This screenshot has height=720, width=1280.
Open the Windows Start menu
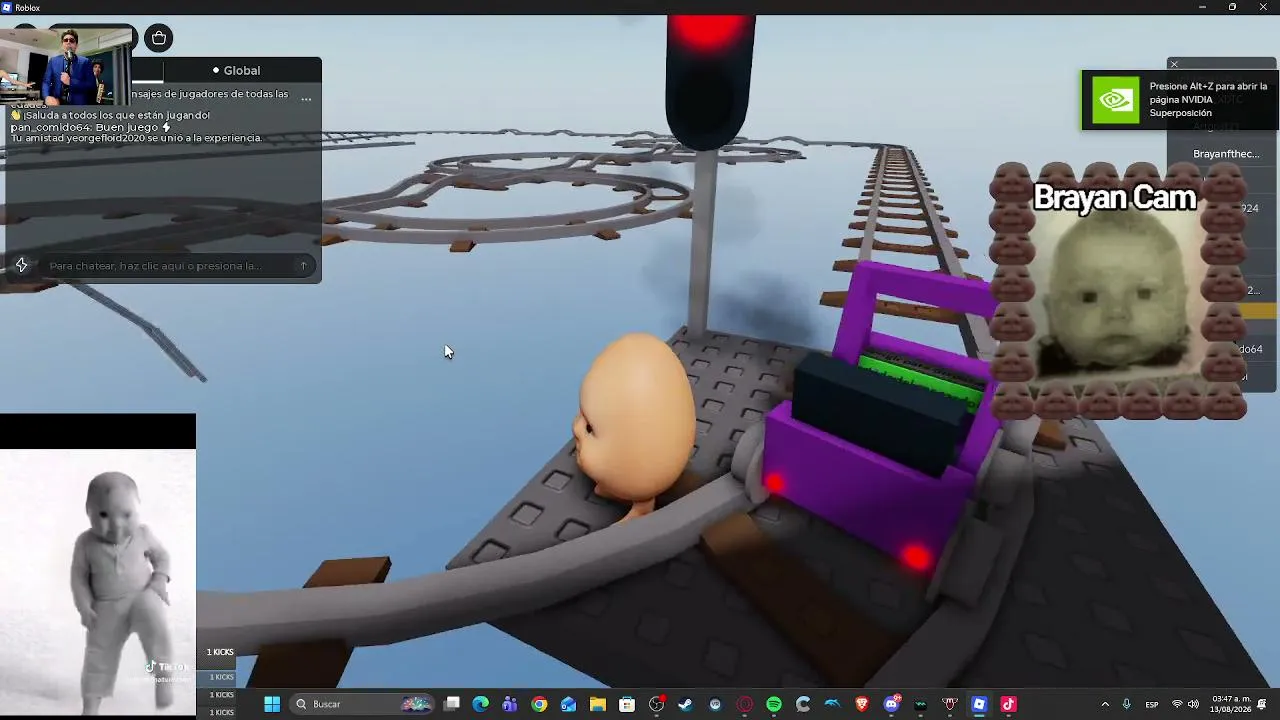(272, 704)
